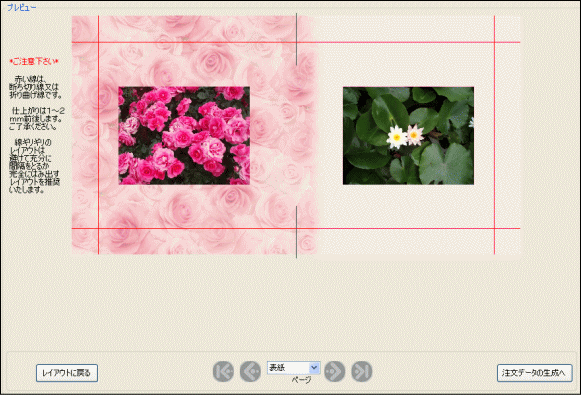Click the ご注意下さい warning heading
The height and width of the screenshot is (395, 581).
click(34, 62)
